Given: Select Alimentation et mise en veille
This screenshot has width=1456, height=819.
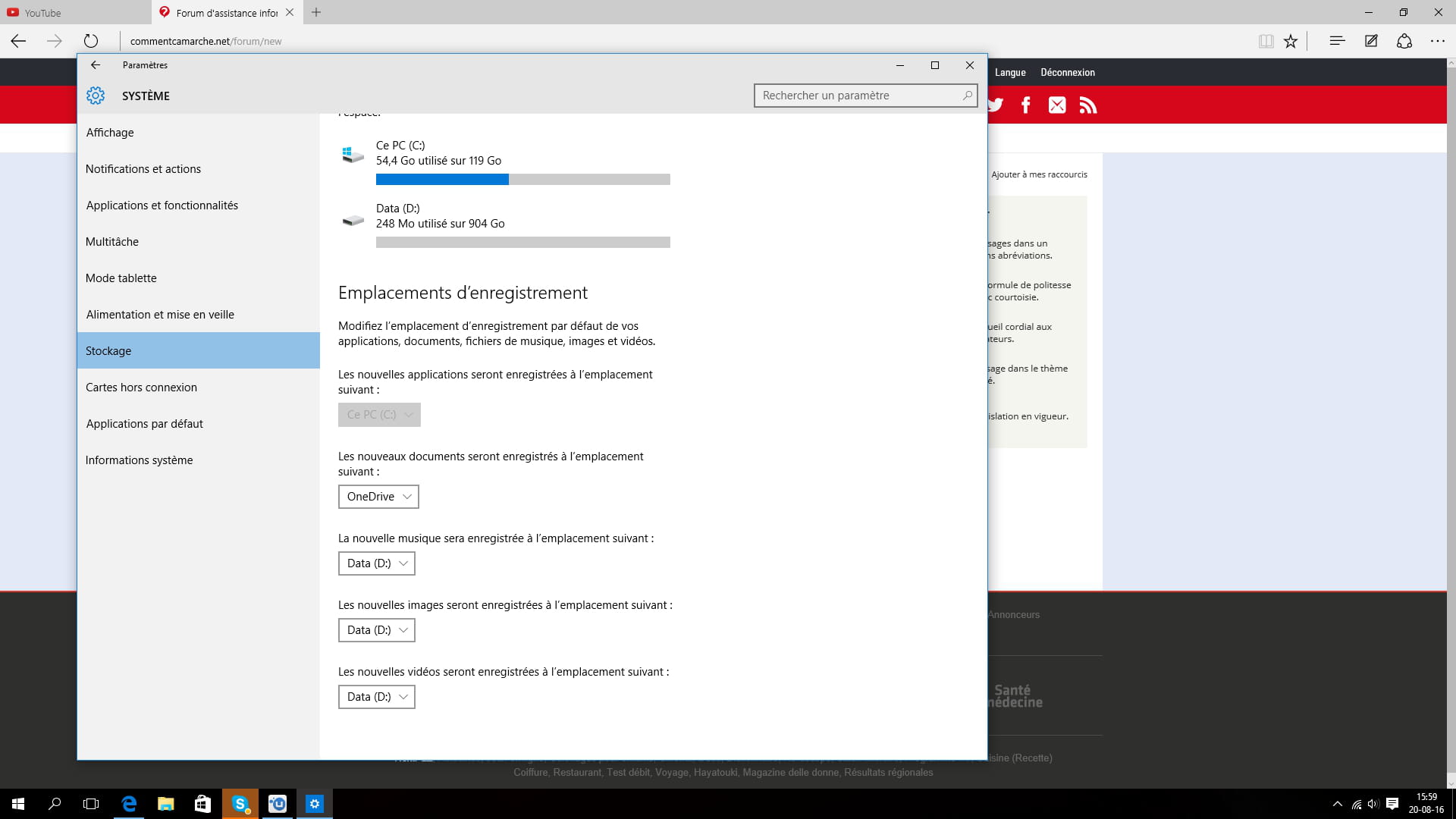Looking at the screenshot, I should [199, 315].
